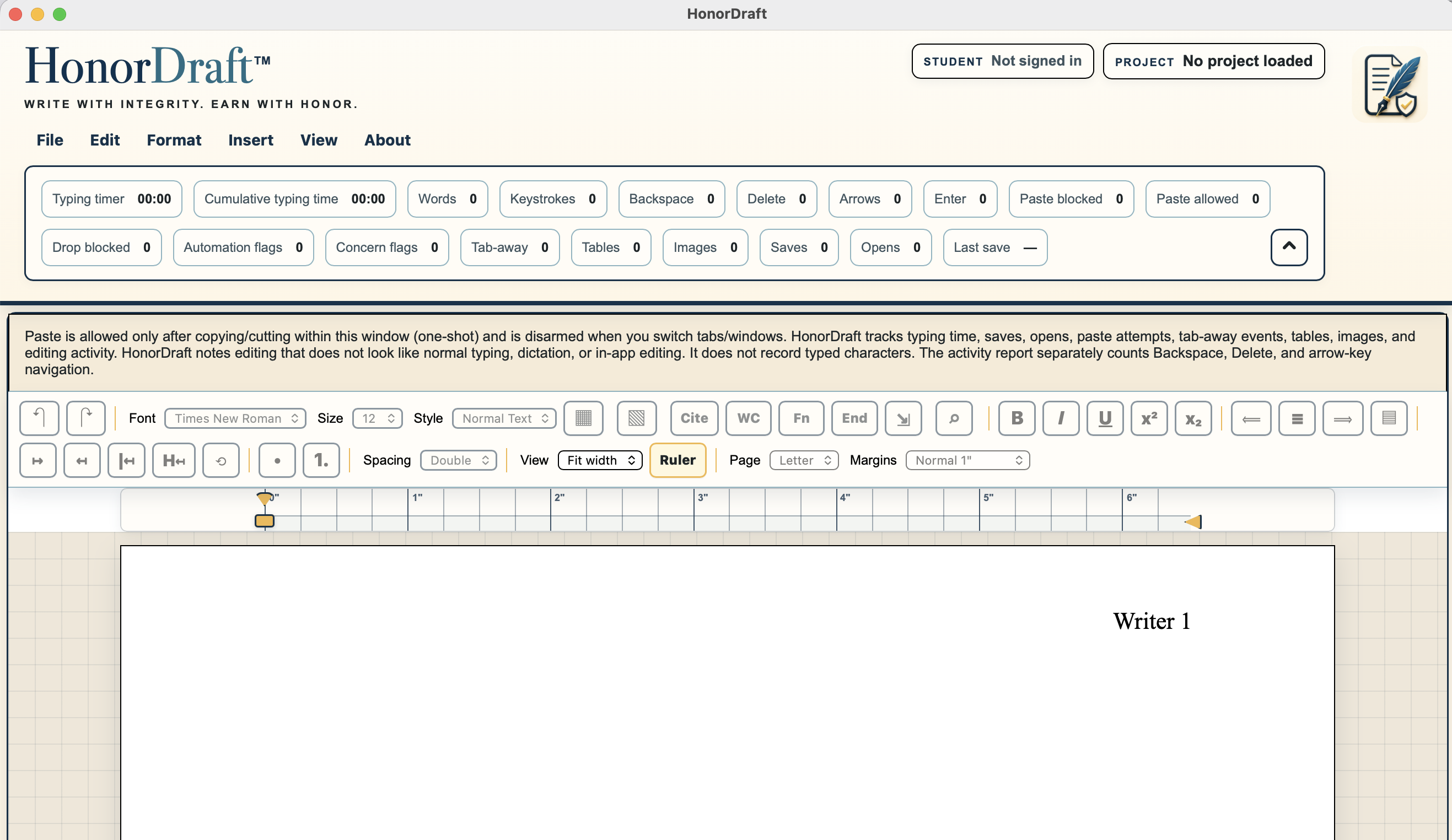The width and height of the screenshot is (1452, 840).
Task: Click the Cite toolbar button
Action: 693,418
